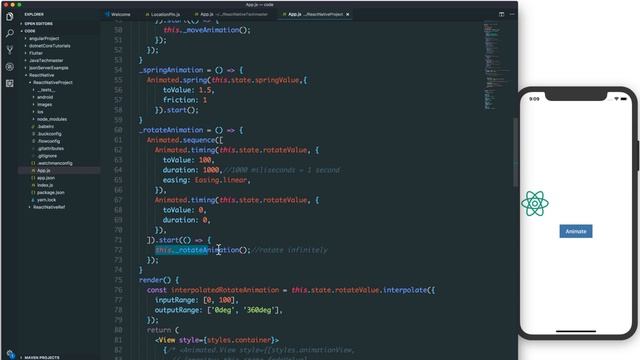Expand the ios folder
This screenshot has height=360, width=640.
pos(40,112)
